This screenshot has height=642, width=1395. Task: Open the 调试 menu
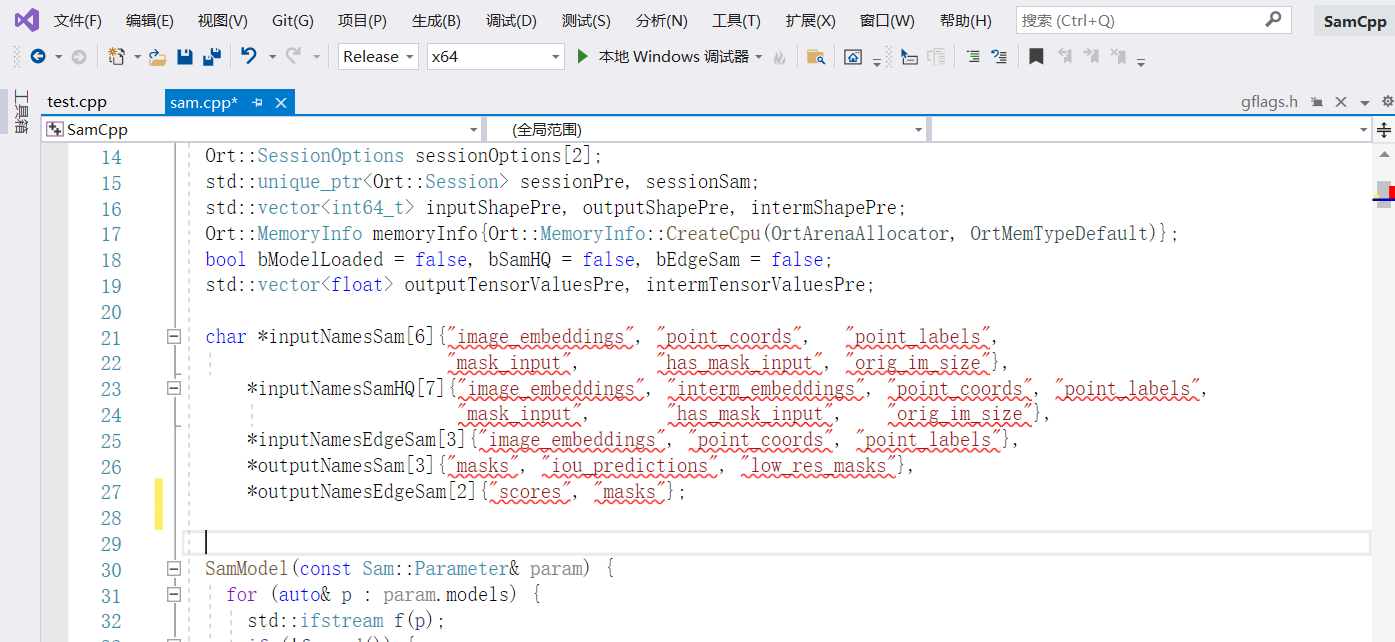pyautogui.click(x=511, y=19)
